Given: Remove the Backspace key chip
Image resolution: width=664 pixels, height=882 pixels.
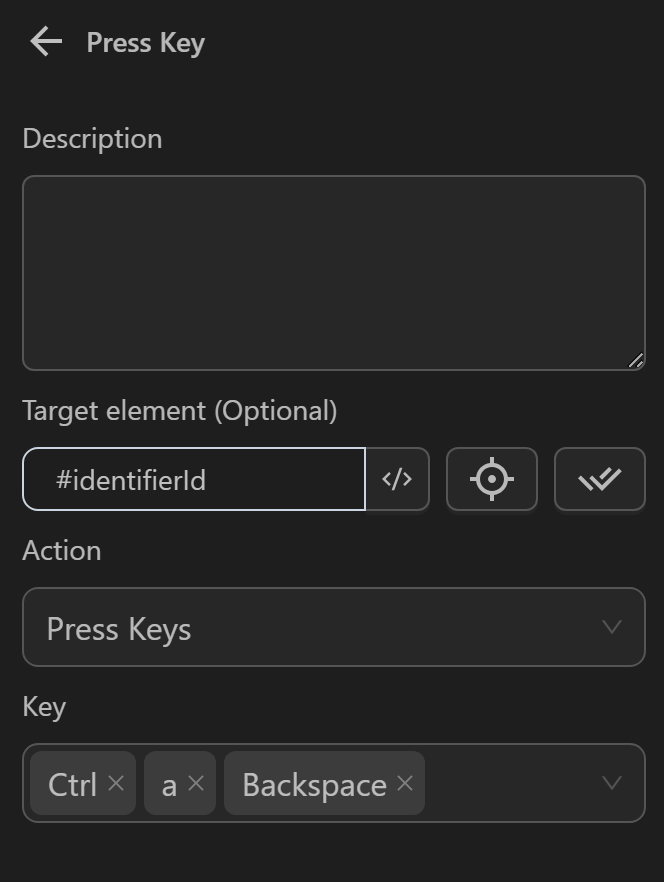Looking at the screenshot, I should [405, 783].
